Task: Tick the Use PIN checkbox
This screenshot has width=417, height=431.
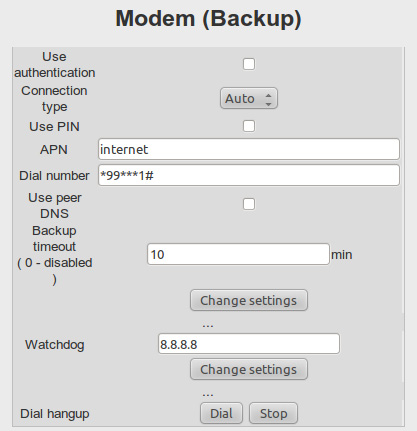Action: [x=249, y=126]
